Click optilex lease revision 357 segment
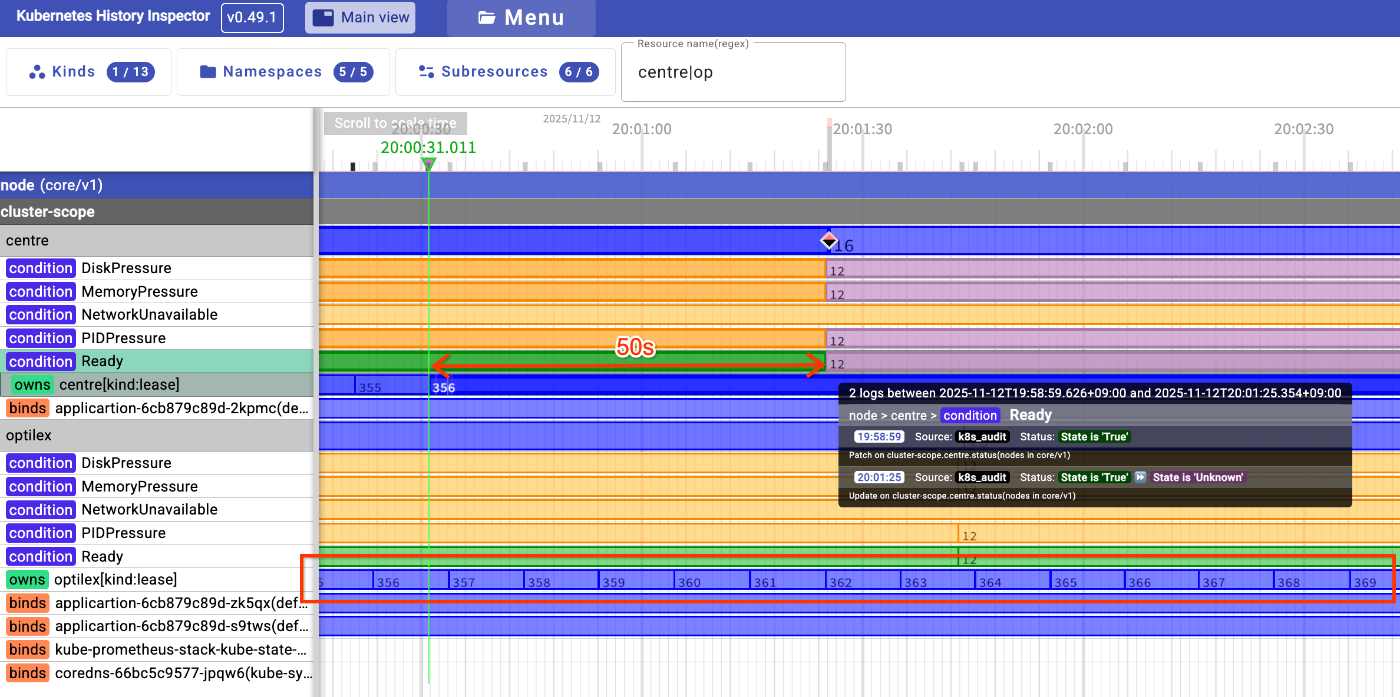1400x697 pixels. point(485,581)
